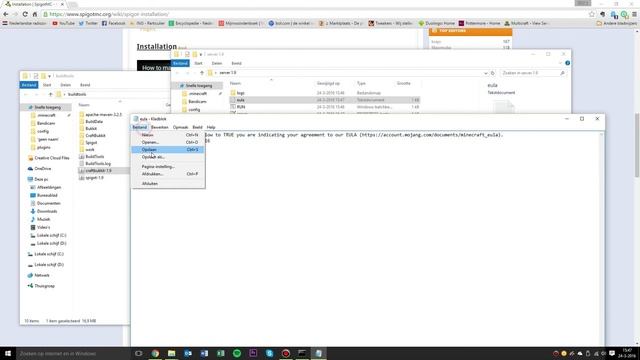Click up-arrow button in buildtools Explorer window
Screen dimensions: 640x360
51,94
